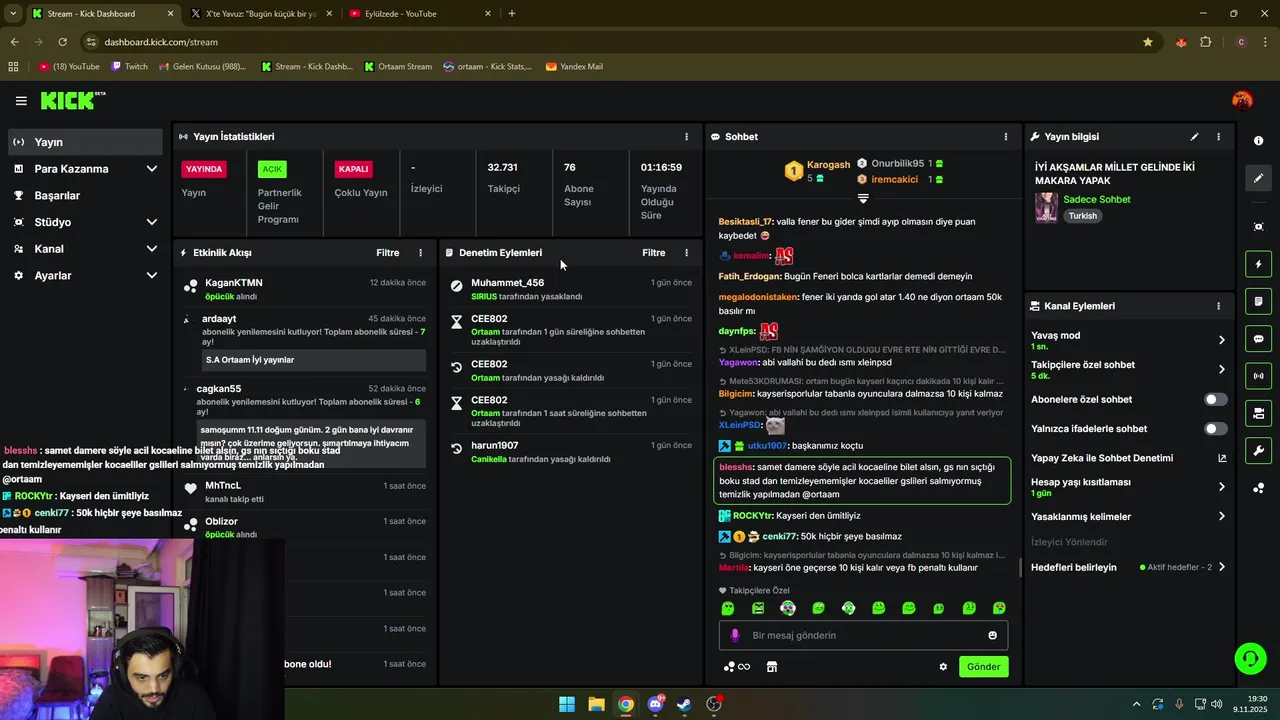
Task: Open chat settings gear icon
Action: point(942,667)
